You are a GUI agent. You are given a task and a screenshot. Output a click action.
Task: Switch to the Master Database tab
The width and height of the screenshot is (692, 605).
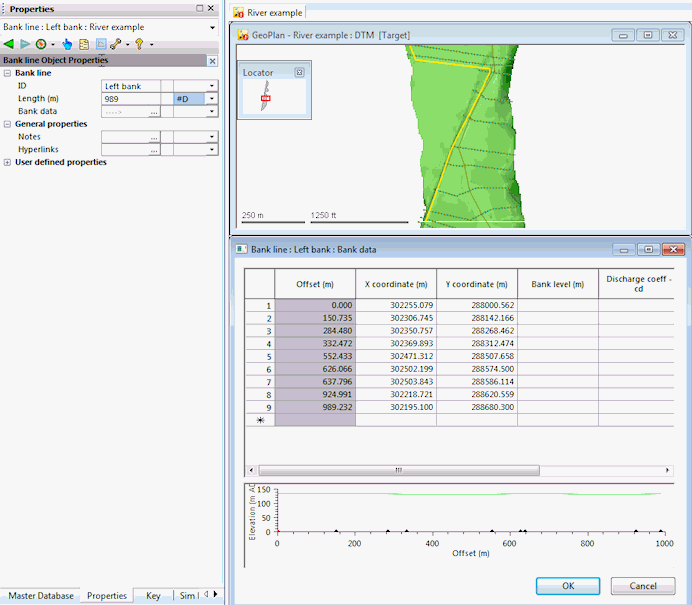[41, 596]
